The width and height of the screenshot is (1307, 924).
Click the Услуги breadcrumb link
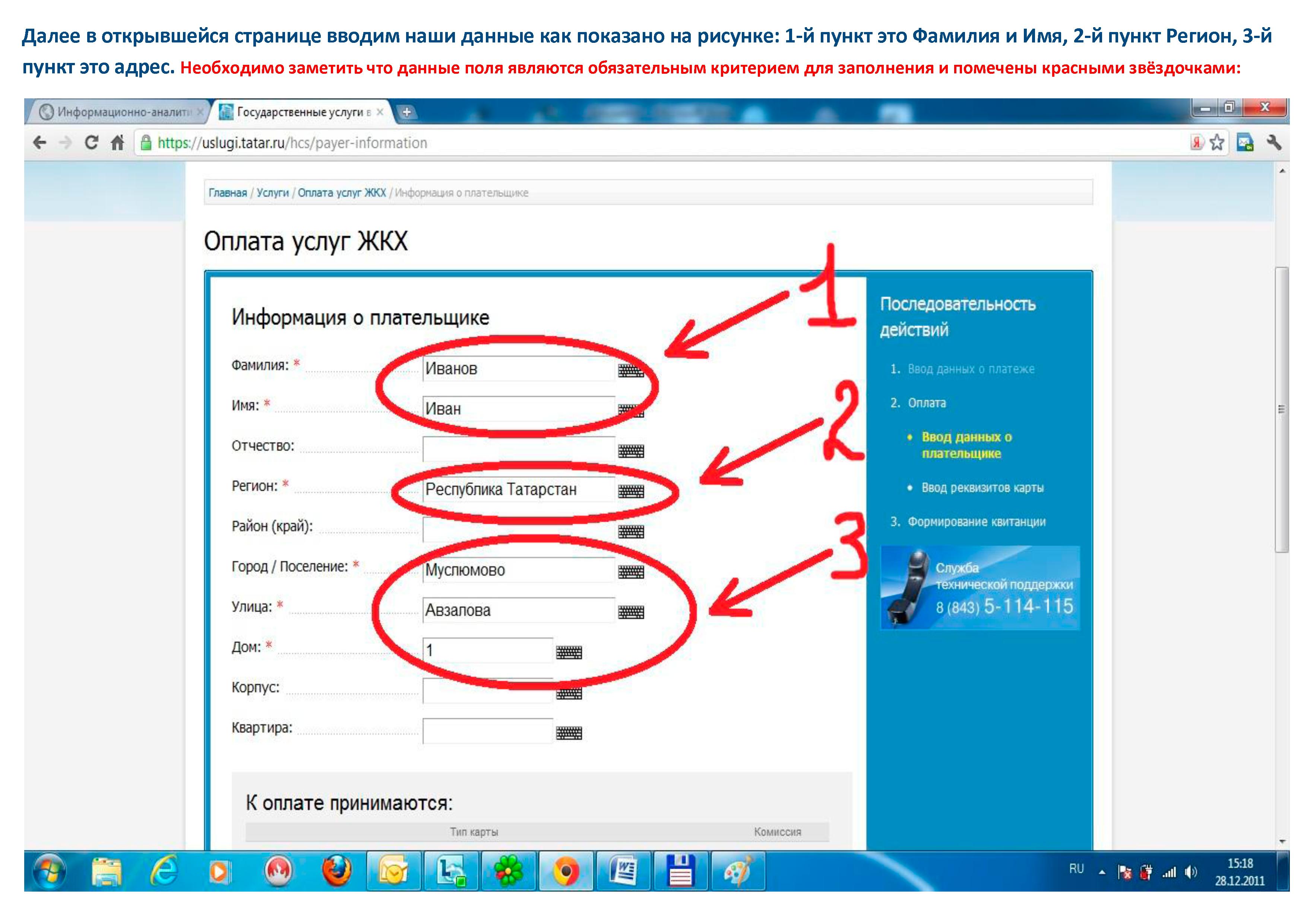(273, 193)
